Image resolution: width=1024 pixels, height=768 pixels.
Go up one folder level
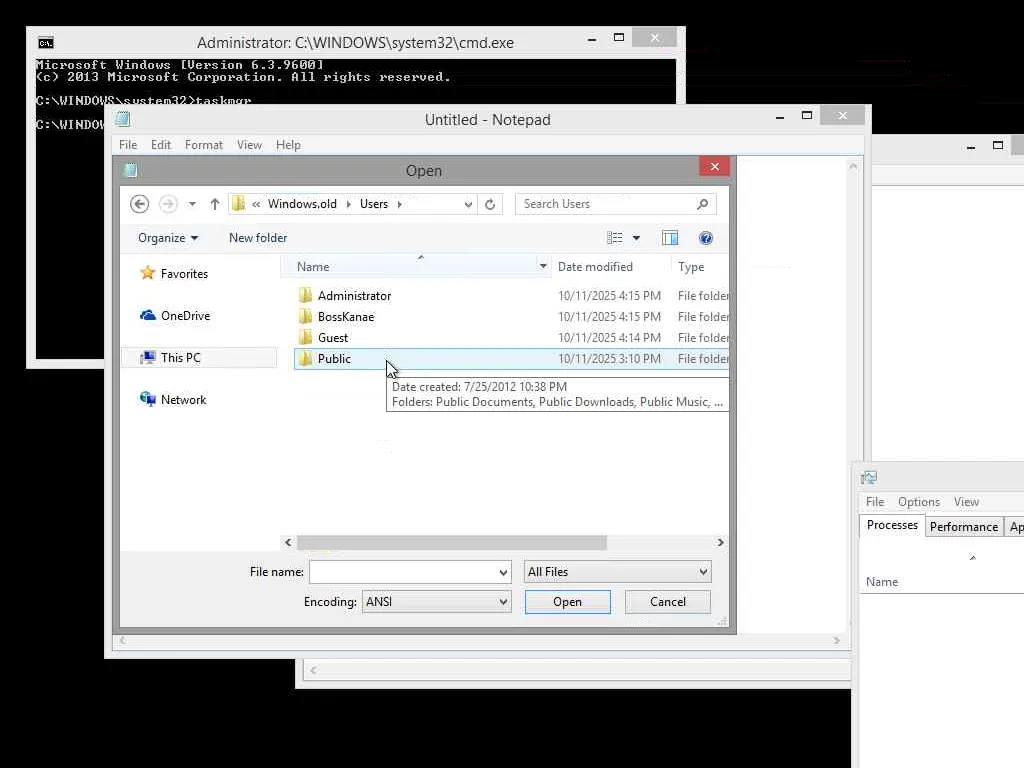point(215,204)
